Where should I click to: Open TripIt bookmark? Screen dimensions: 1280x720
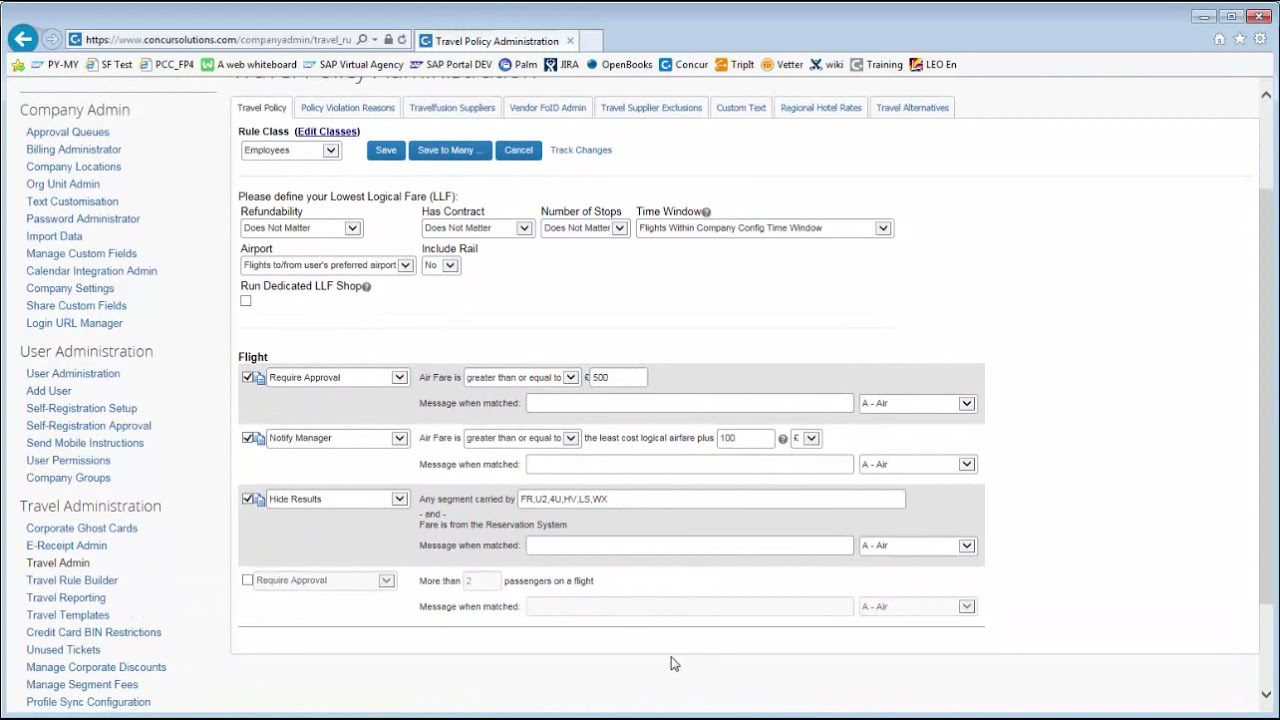735,65
